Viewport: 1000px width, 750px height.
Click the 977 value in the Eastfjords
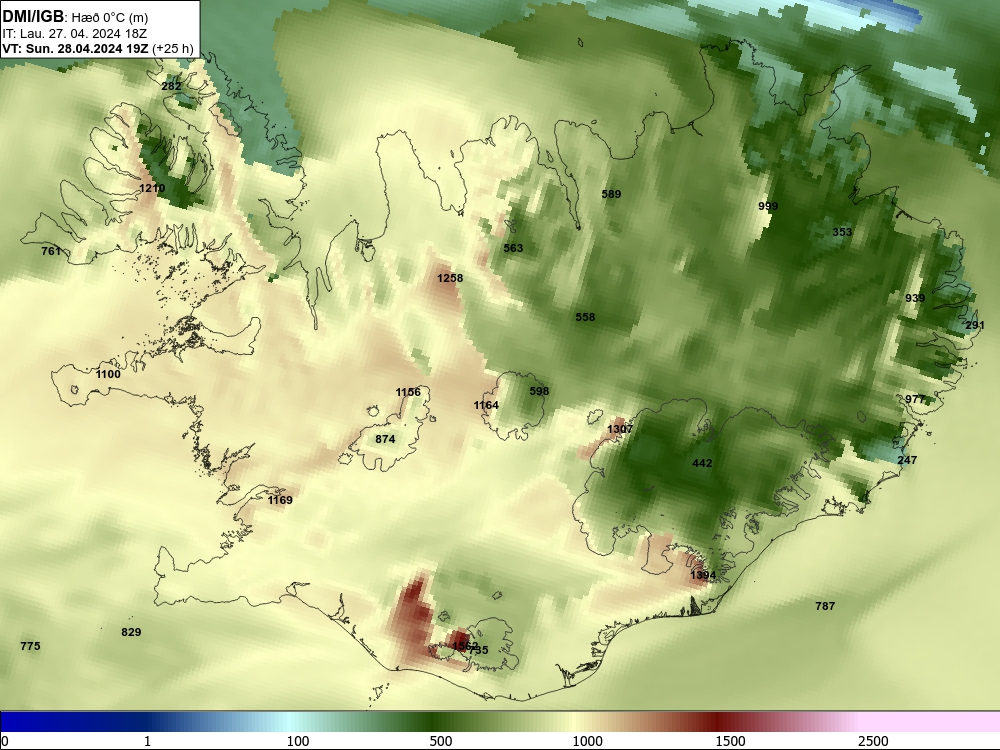click(x=915, y=400)
